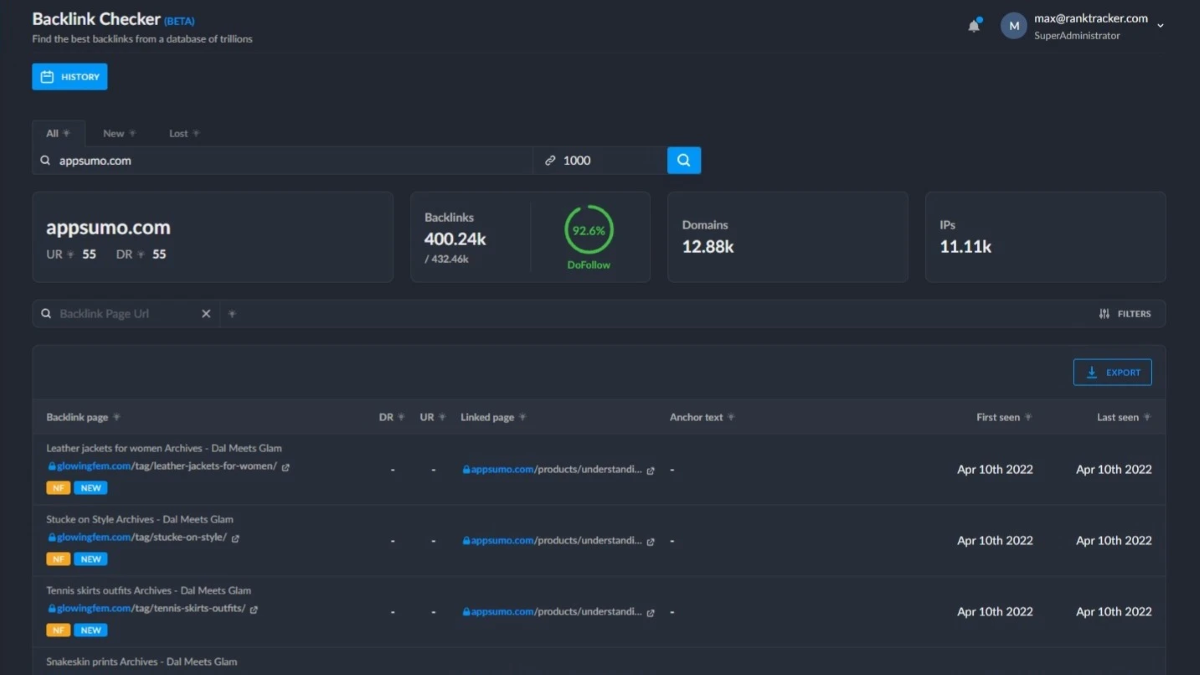Click NF badge on Leather jackets row

(x=58, y=488)
